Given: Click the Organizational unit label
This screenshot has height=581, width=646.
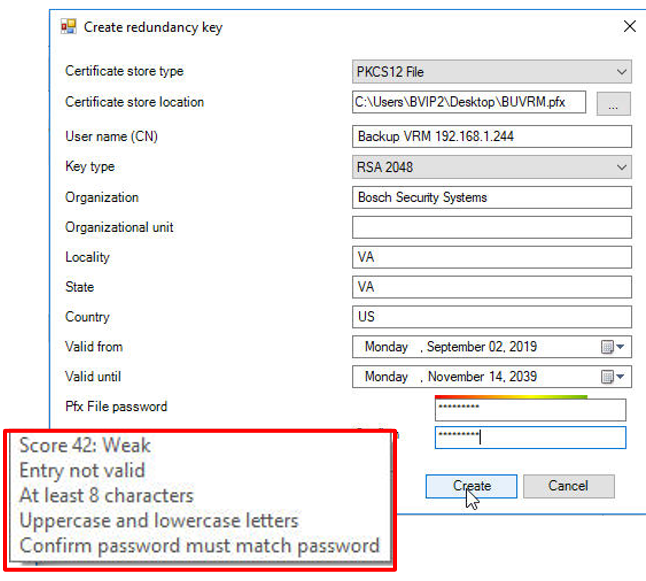Looking at the screenshot, I should (x=119, y=227).
